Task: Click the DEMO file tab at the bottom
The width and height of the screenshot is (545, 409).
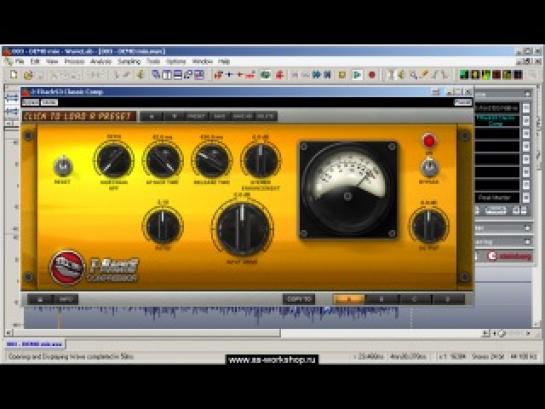Action: (x=34, y=344)
